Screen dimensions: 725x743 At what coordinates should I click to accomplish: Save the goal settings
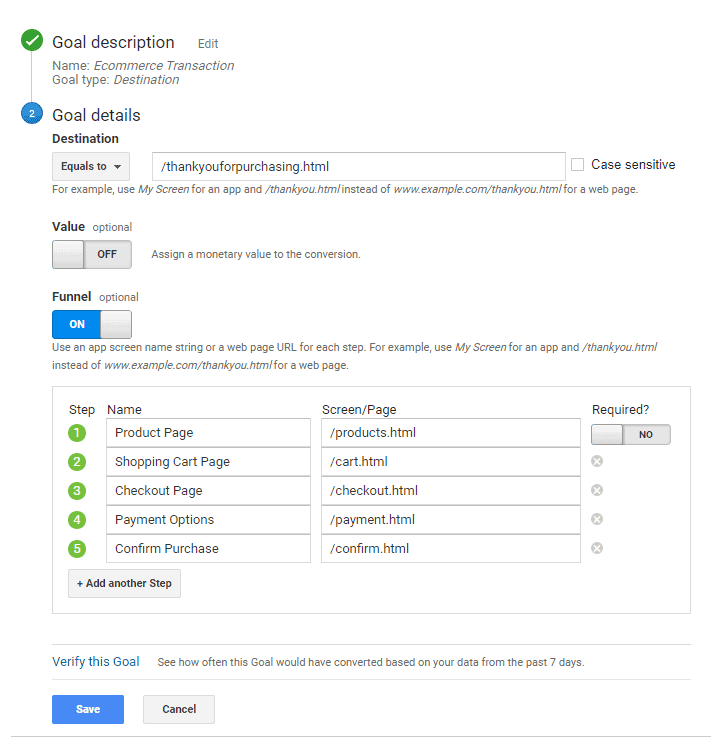(88, 709)
